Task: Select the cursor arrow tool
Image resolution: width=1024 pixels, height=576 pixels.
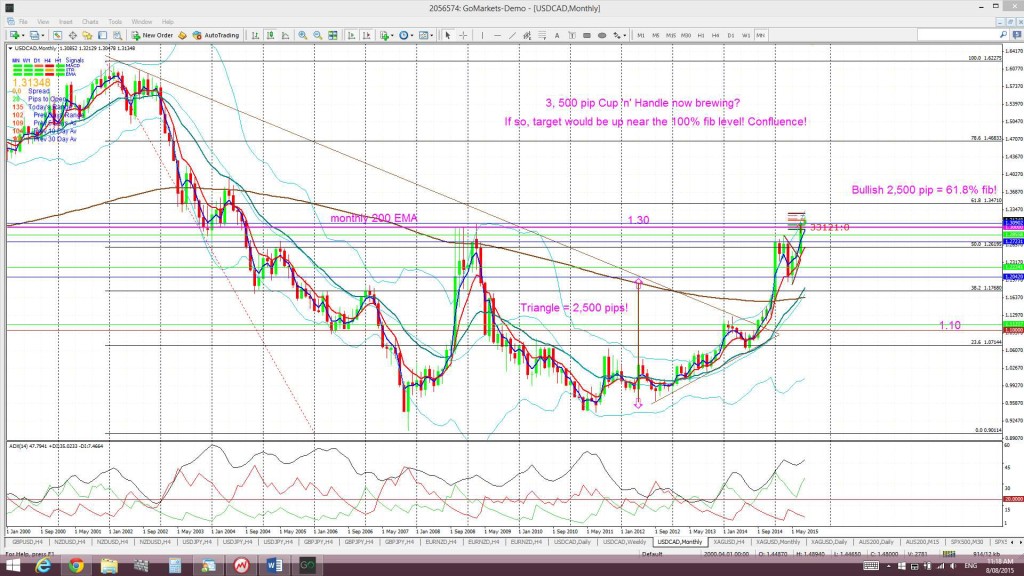Action: point(448,35)
